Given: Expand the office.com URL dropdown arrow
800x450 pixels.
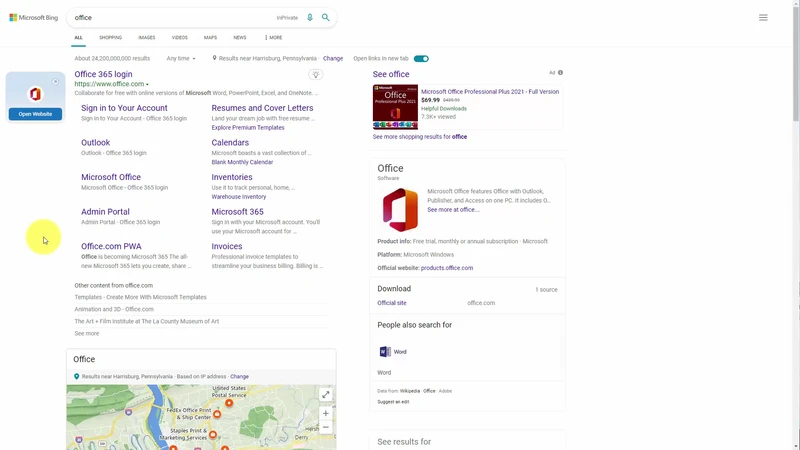Looking at the screenshot, I should (147, 84).
